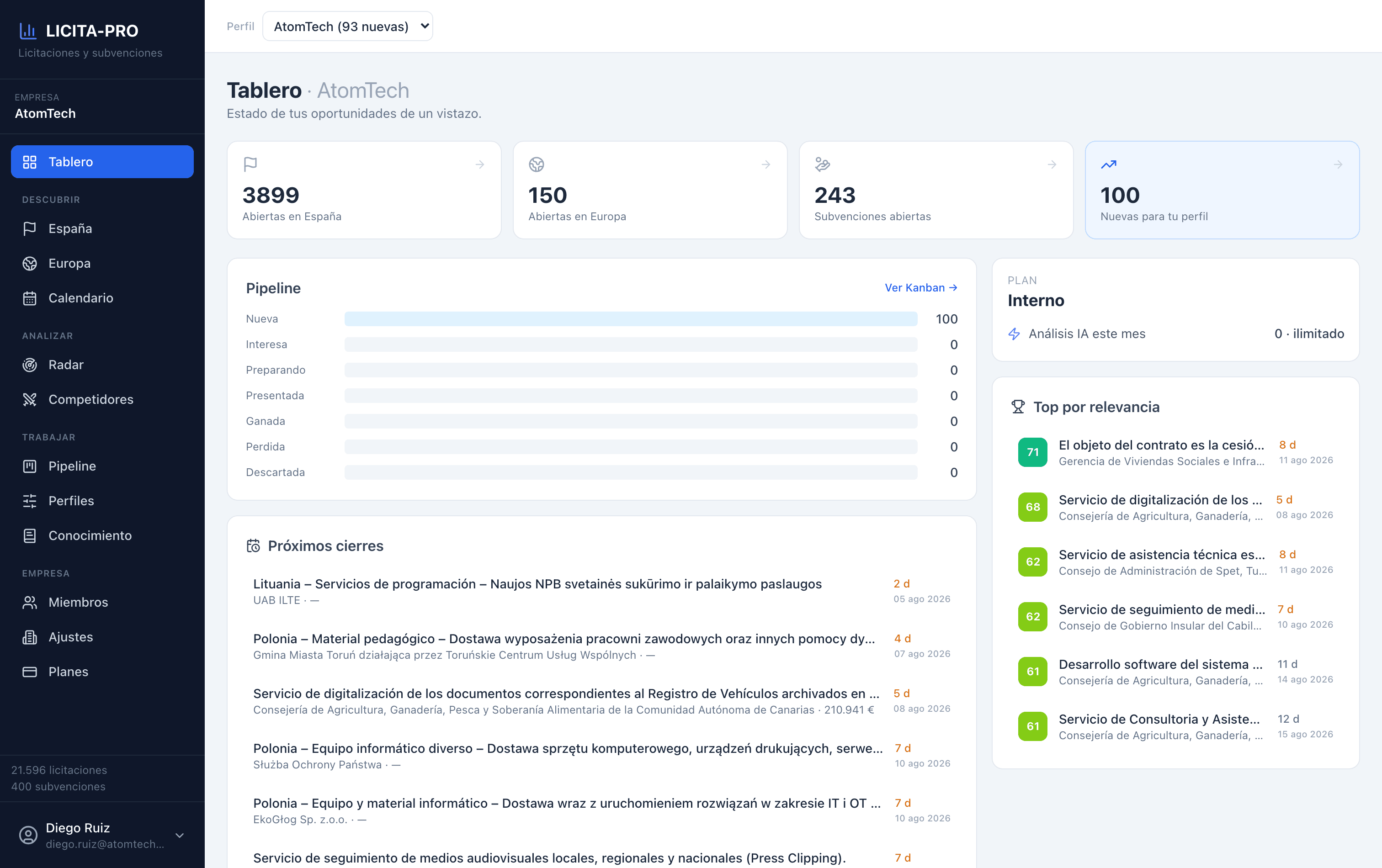Click the Conocimiento book icon
Screen dimensions: 1382x868
tap(29, 536)
